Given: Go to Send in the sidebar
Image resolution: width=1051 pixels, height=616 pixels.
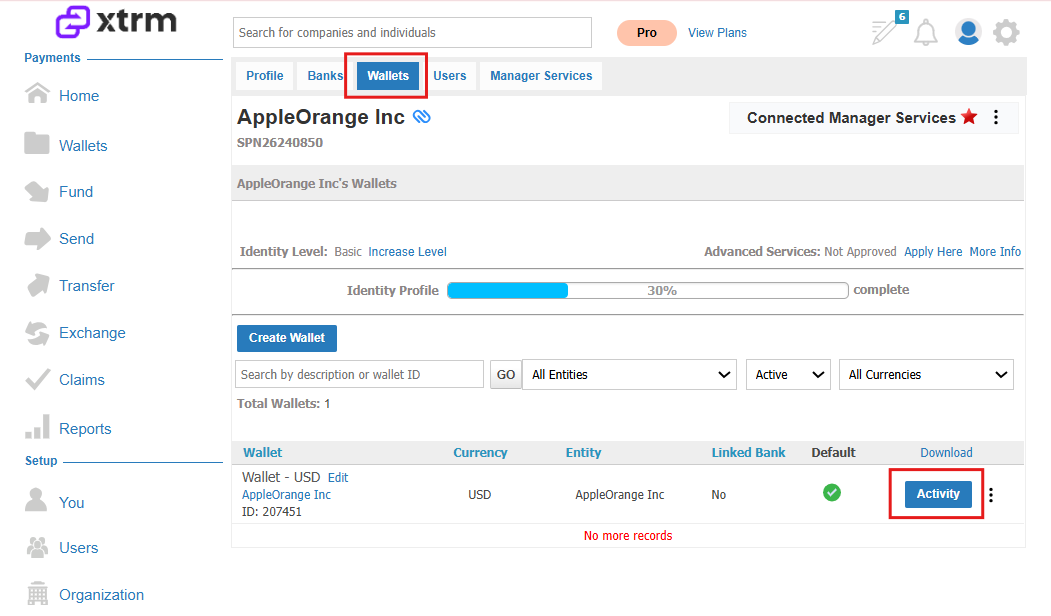Looking at the screenshot, I should tap(76, 239).
